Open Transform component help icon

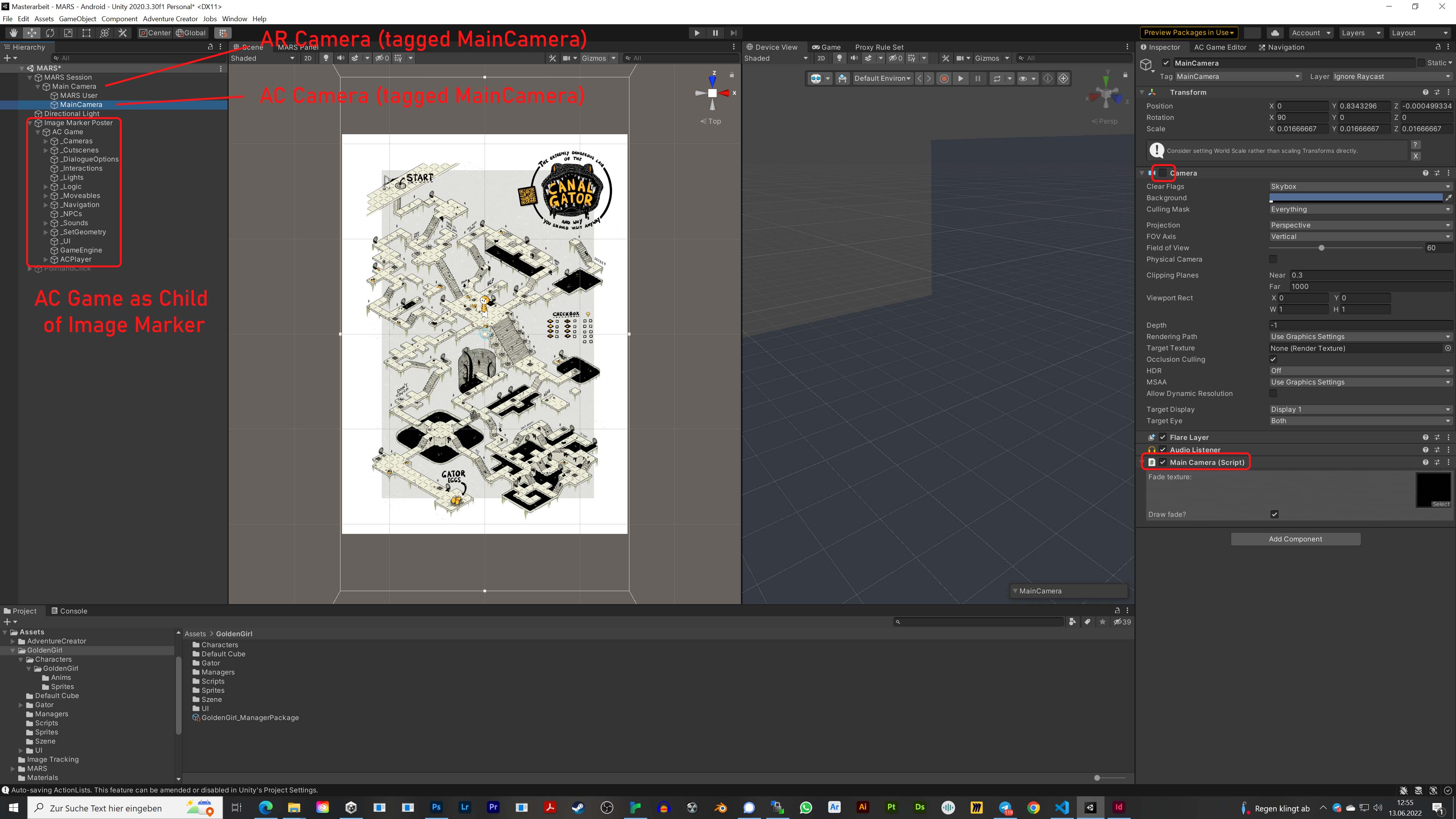(x=1425, y=92)
